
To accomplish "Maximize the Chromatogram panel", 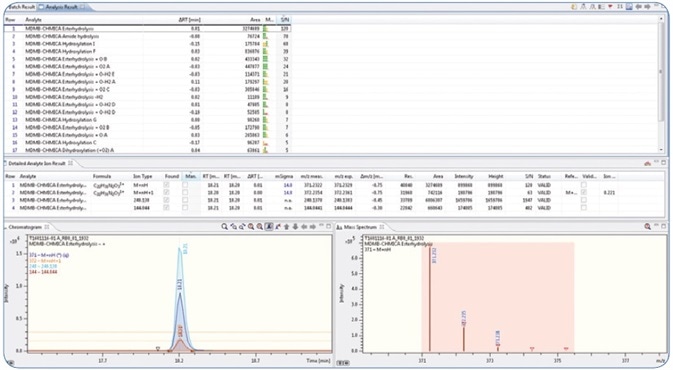I will pyautogui.click(x=329, y=227).
